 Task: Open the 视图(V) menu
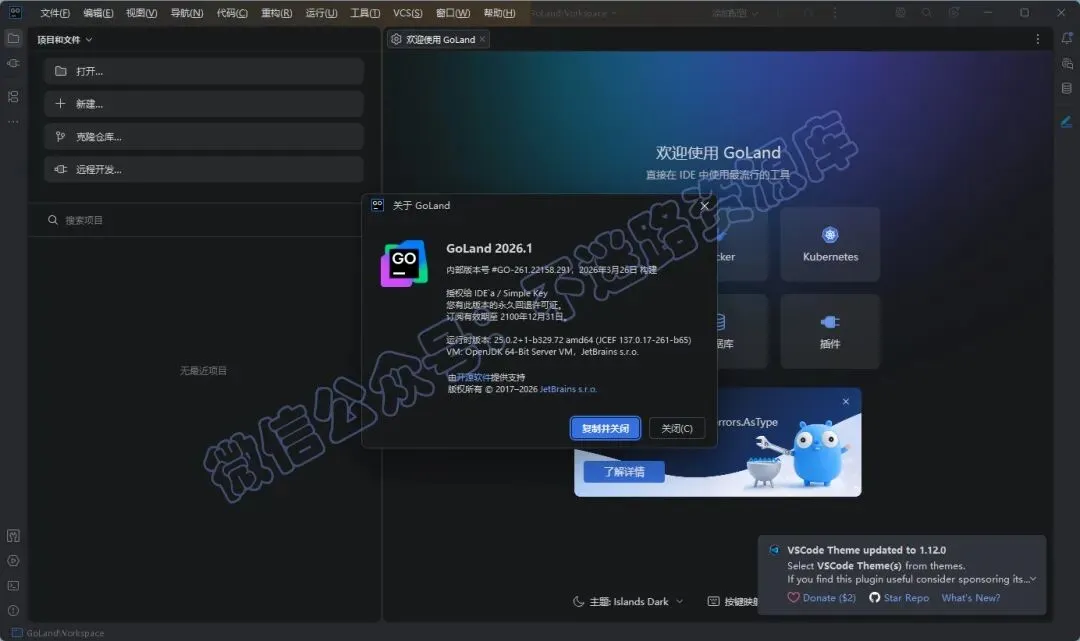click(x=141, y=12)
